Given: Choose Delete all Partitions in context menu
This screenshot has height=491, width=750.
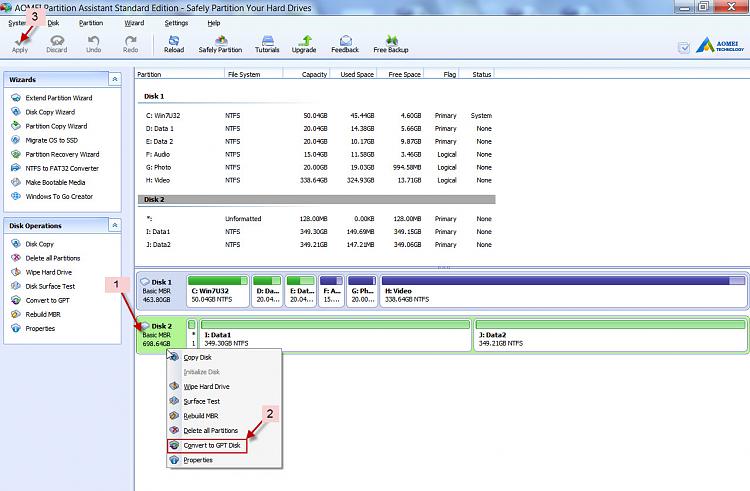Looking at the screenshot, I should (x=224, y=430).
